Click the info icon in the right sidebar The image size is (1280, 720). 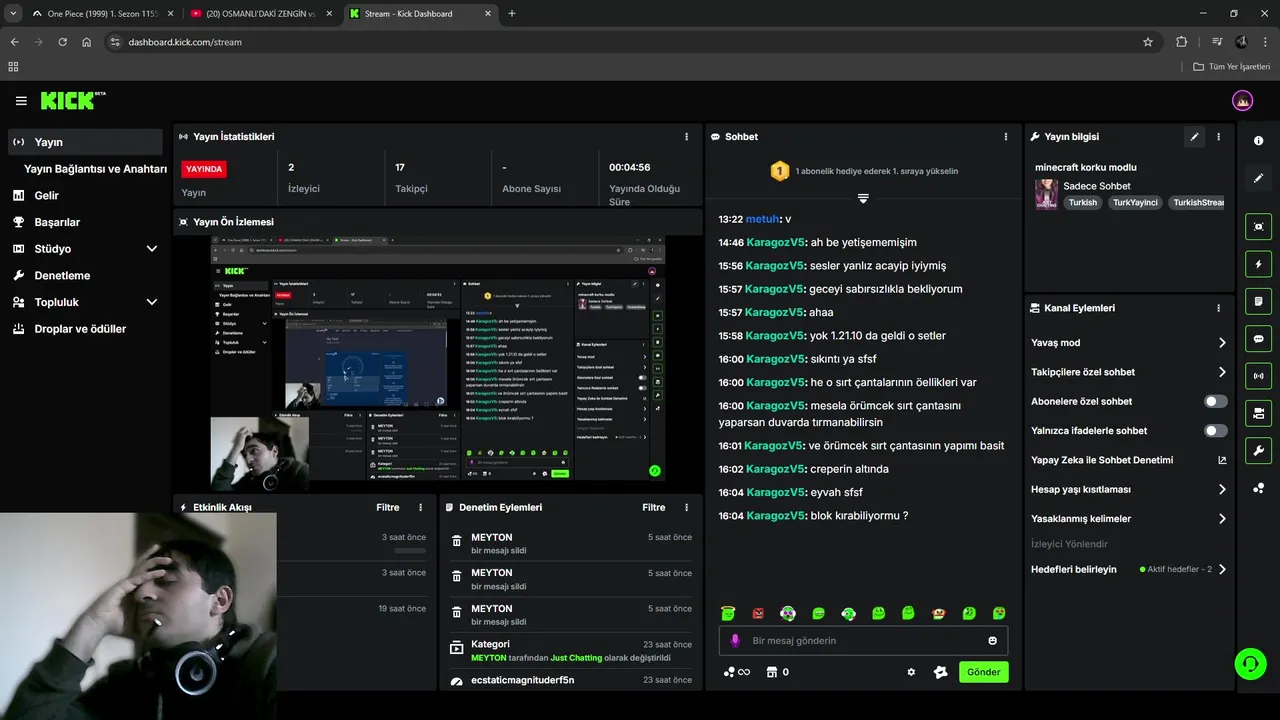pyautogui.click(x=1259, y=141)
